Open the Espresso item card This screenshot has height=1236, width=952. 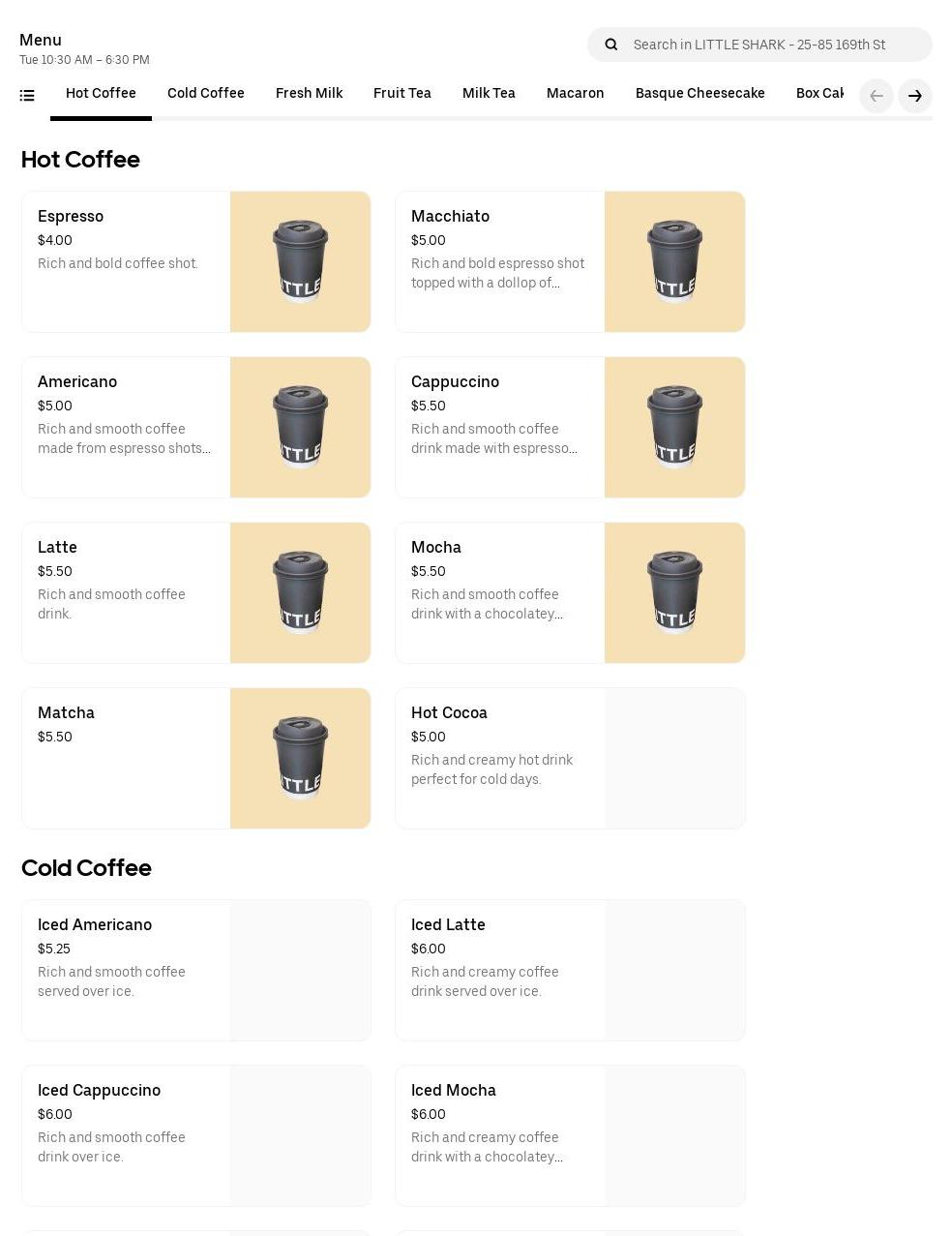click(x=196, y=262)
